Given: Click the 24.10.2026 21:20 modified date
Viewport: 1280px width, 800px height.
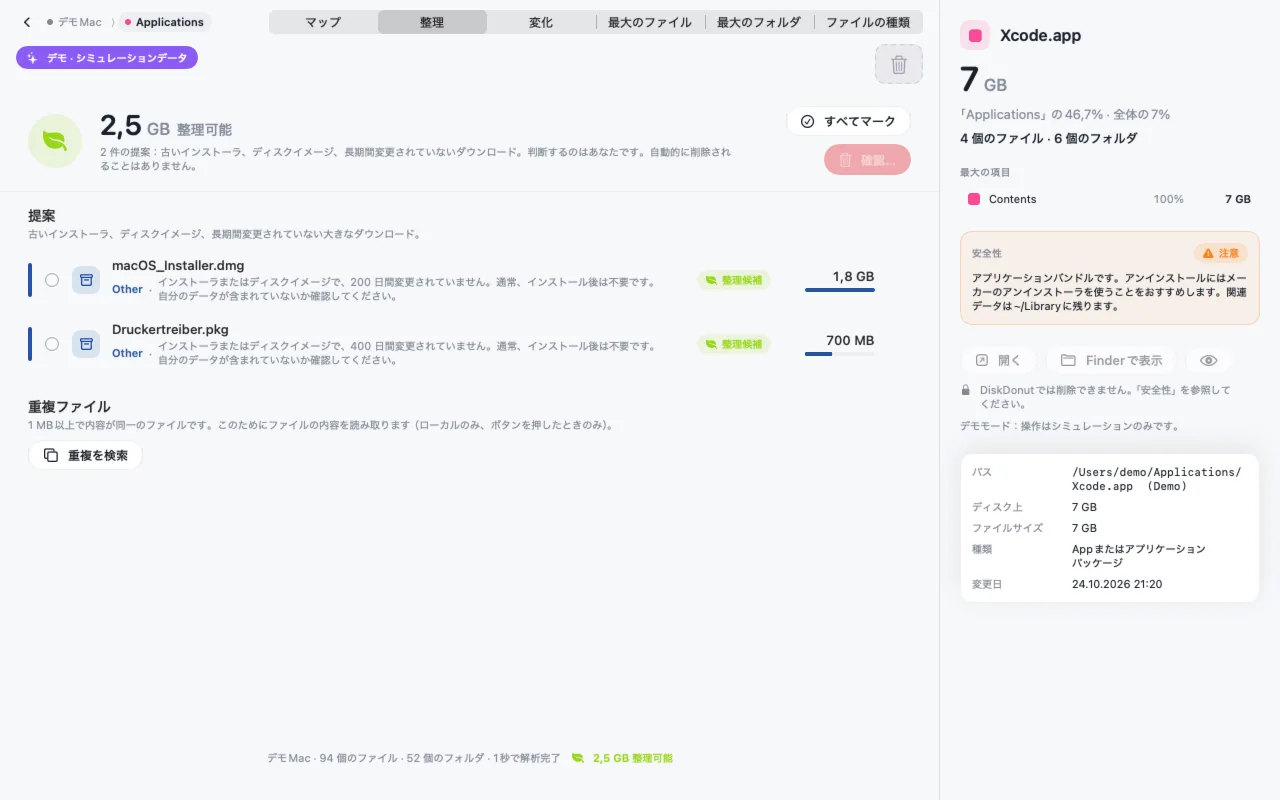Looking at the screenshot, I should [1117, 584].
